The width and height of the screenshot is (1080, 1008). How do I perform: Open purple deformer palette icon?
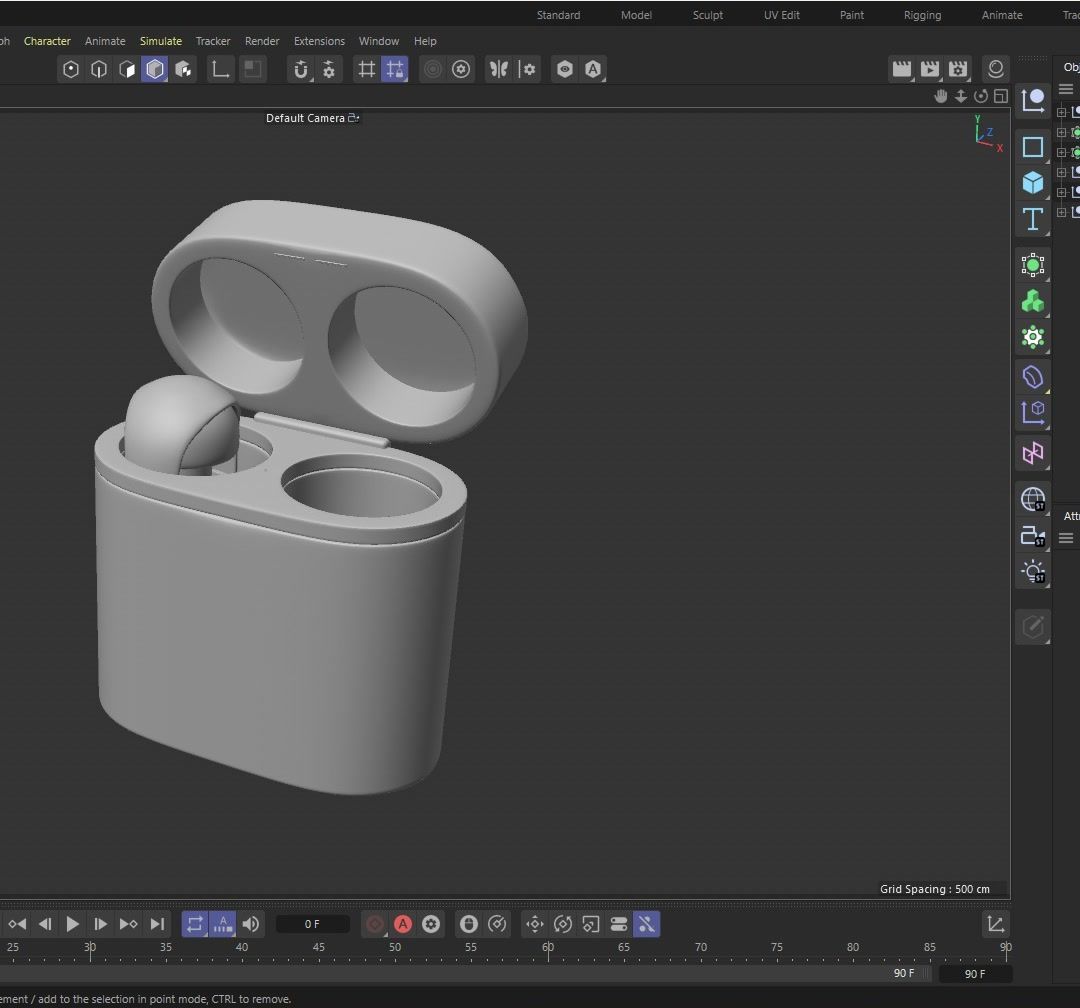pos(1032,377)
